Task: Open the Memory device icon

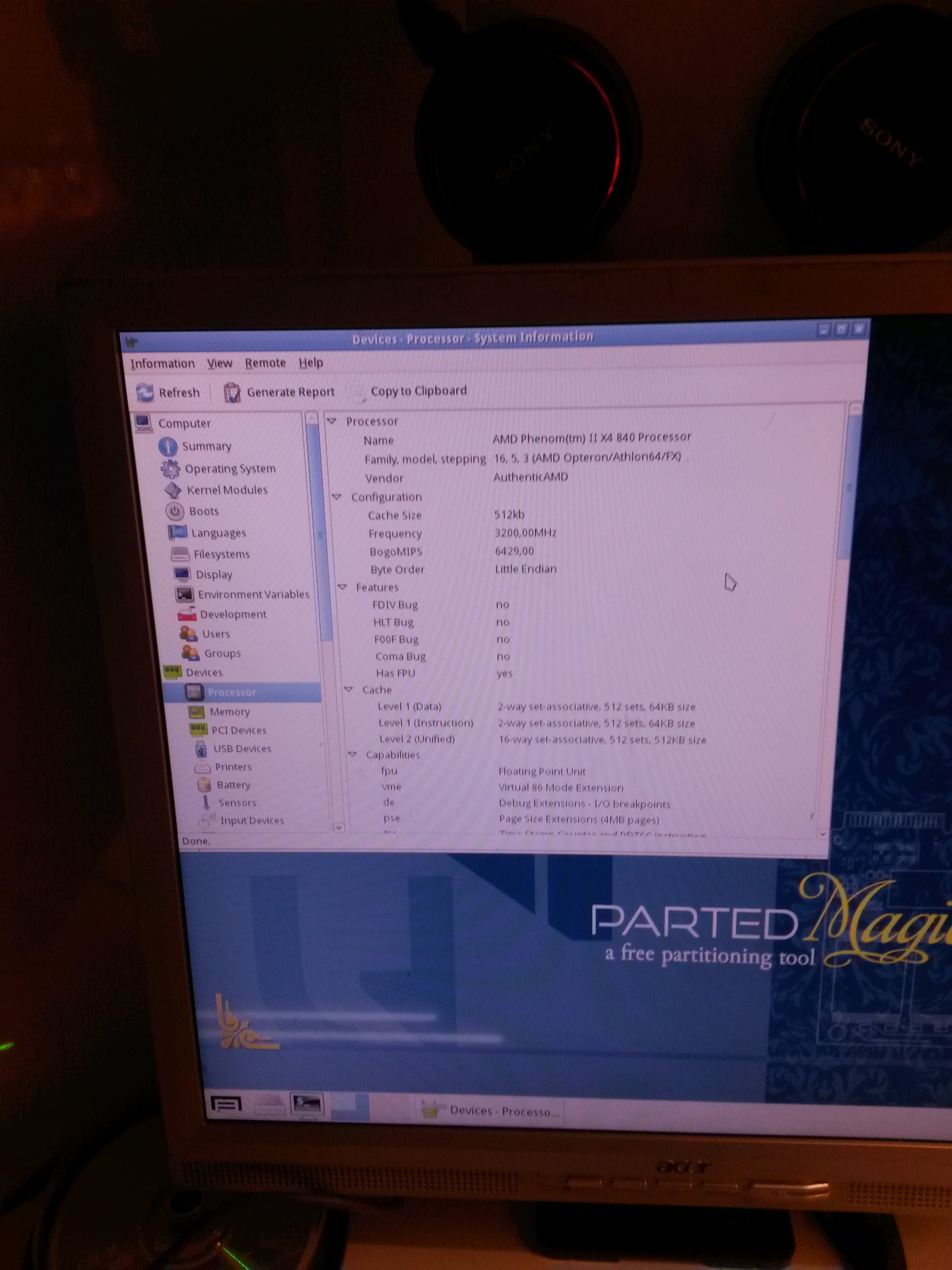Action: pos(197,712)
